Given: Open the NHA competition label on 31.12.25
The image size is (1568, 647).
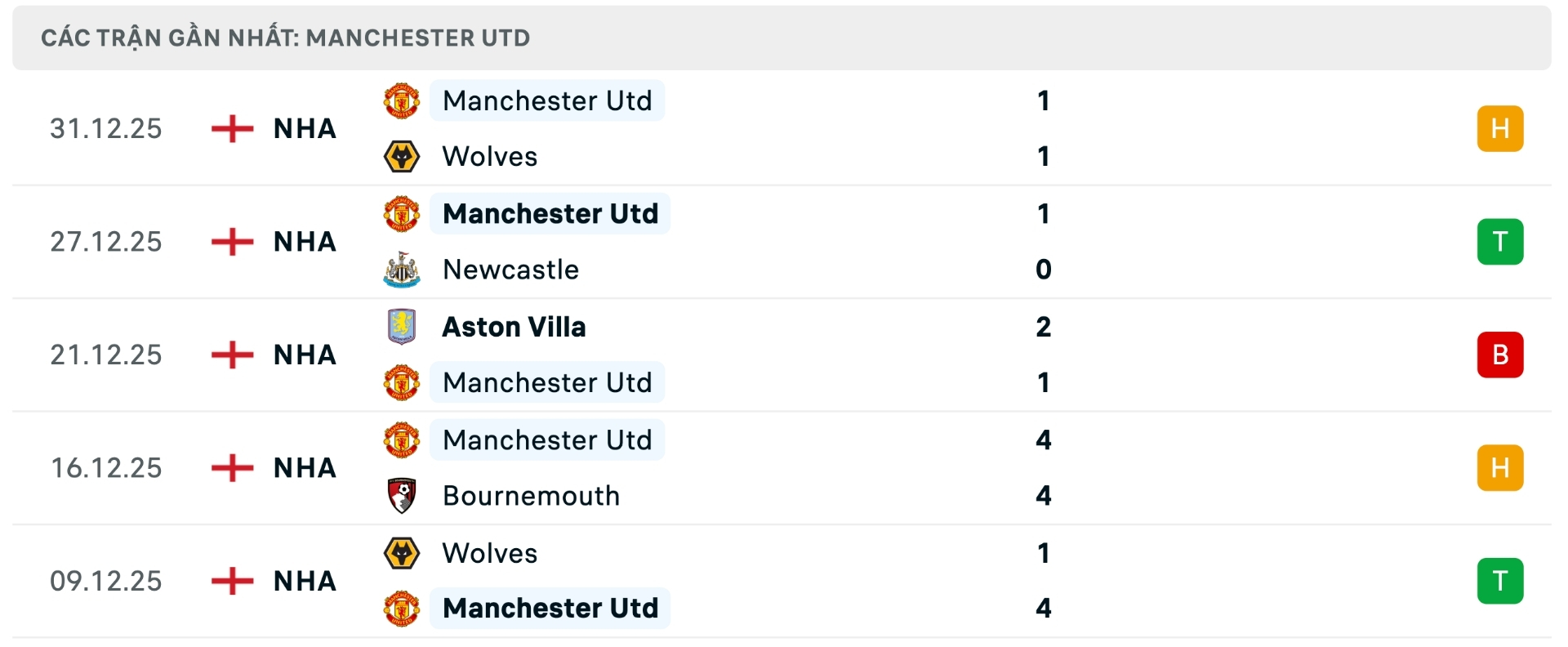Looking at the screenshot, I should (x=303, y=128).
